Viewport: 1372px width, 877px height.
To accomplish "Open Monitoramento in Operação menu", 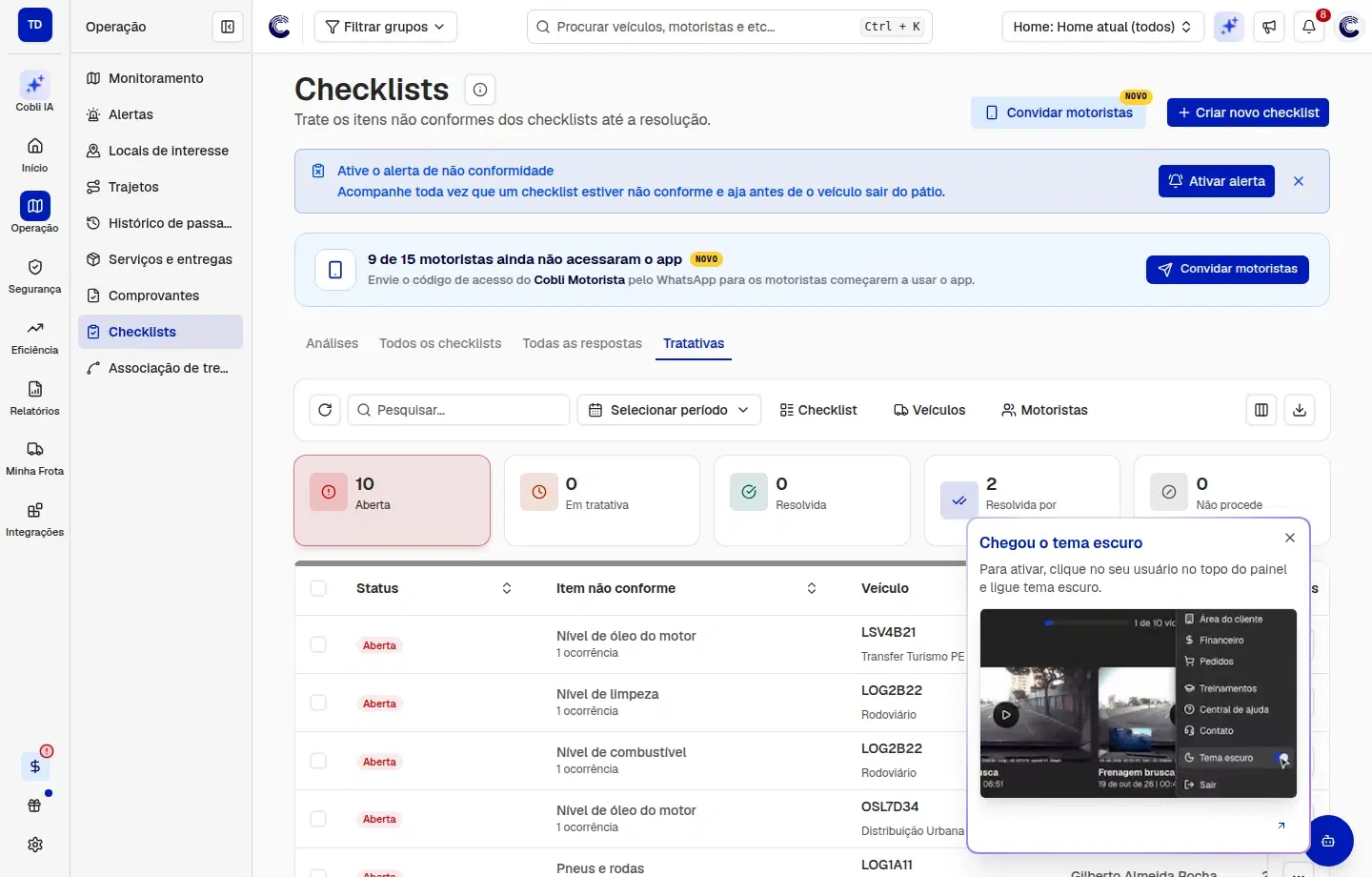I will pyautogui.click(x=160, y=78).
